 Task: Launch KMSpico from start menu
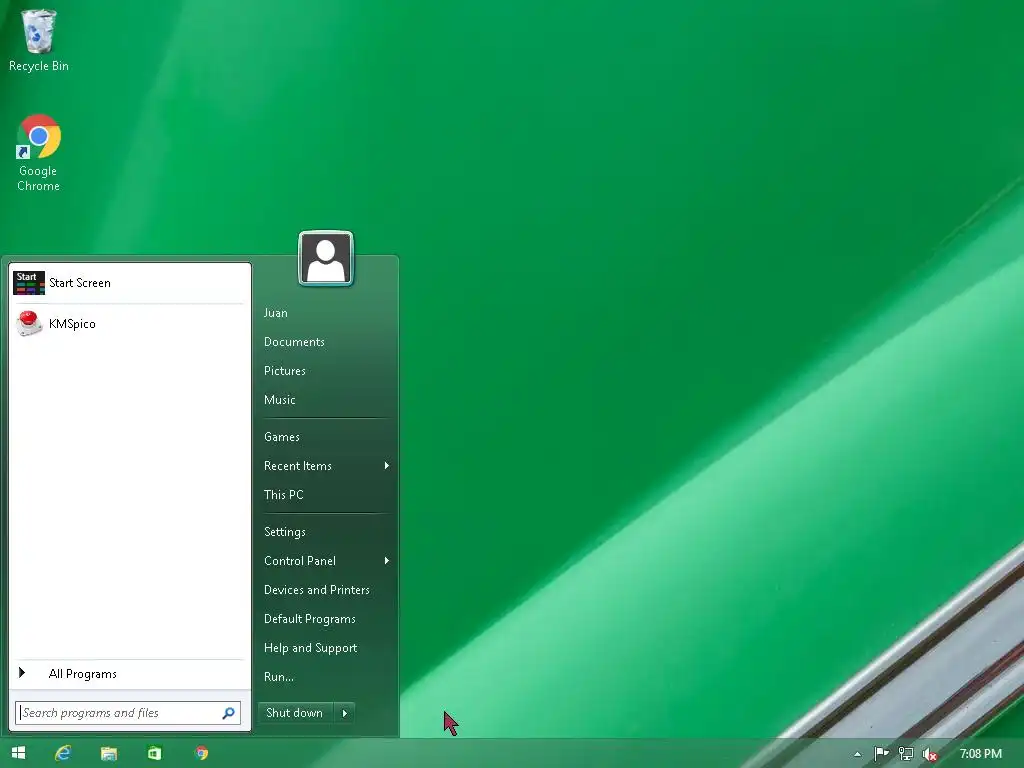point(129,324)
